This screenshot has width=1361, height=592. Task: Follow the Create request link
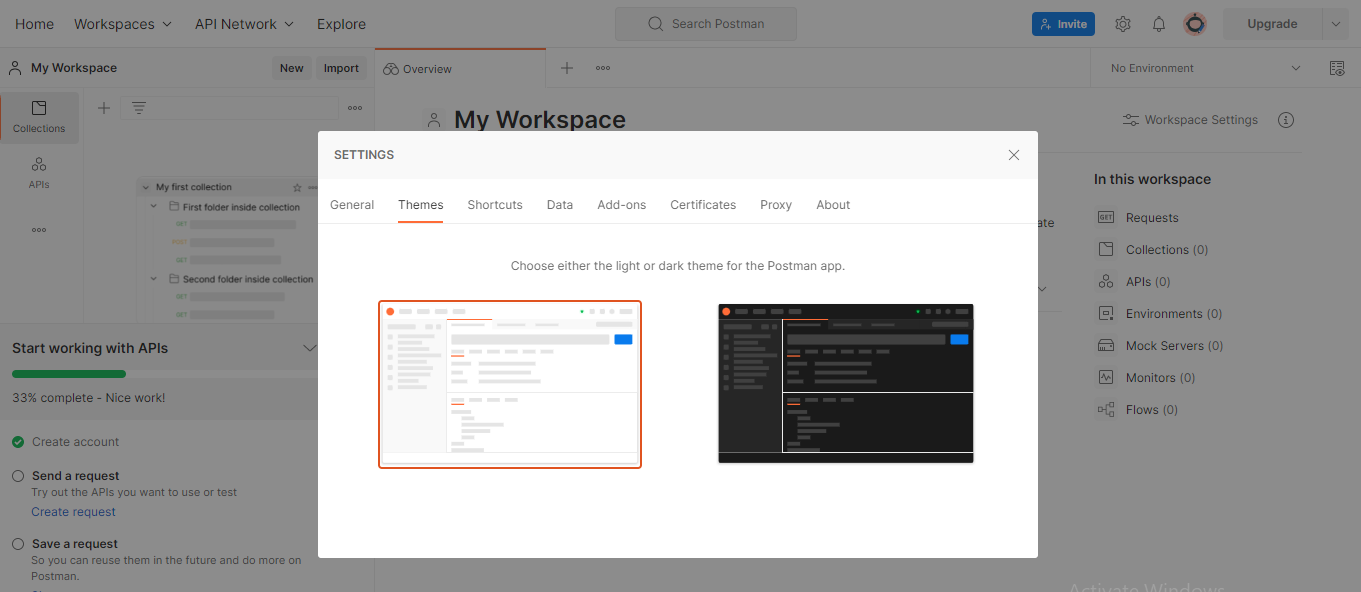[73, 512]
